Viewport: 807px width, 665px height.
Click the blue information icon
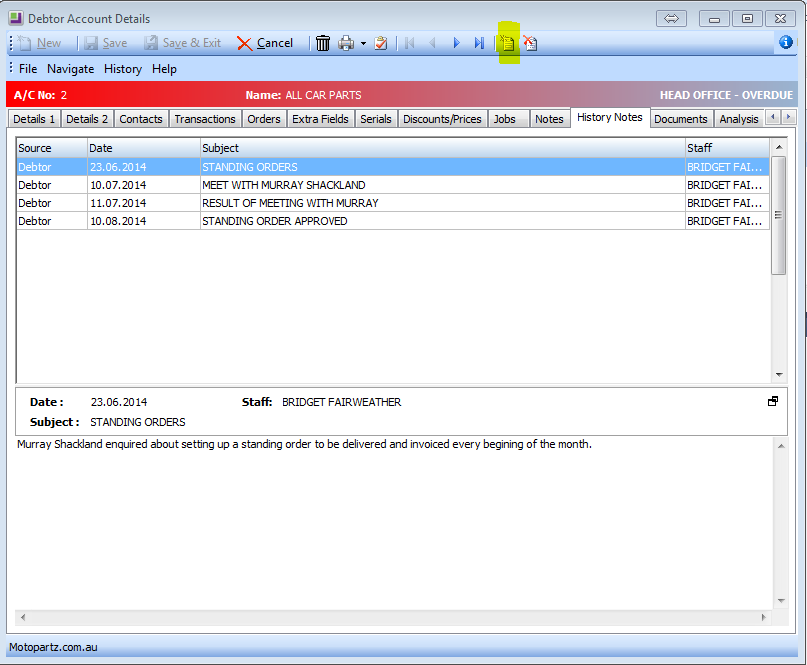click(785, 42)
